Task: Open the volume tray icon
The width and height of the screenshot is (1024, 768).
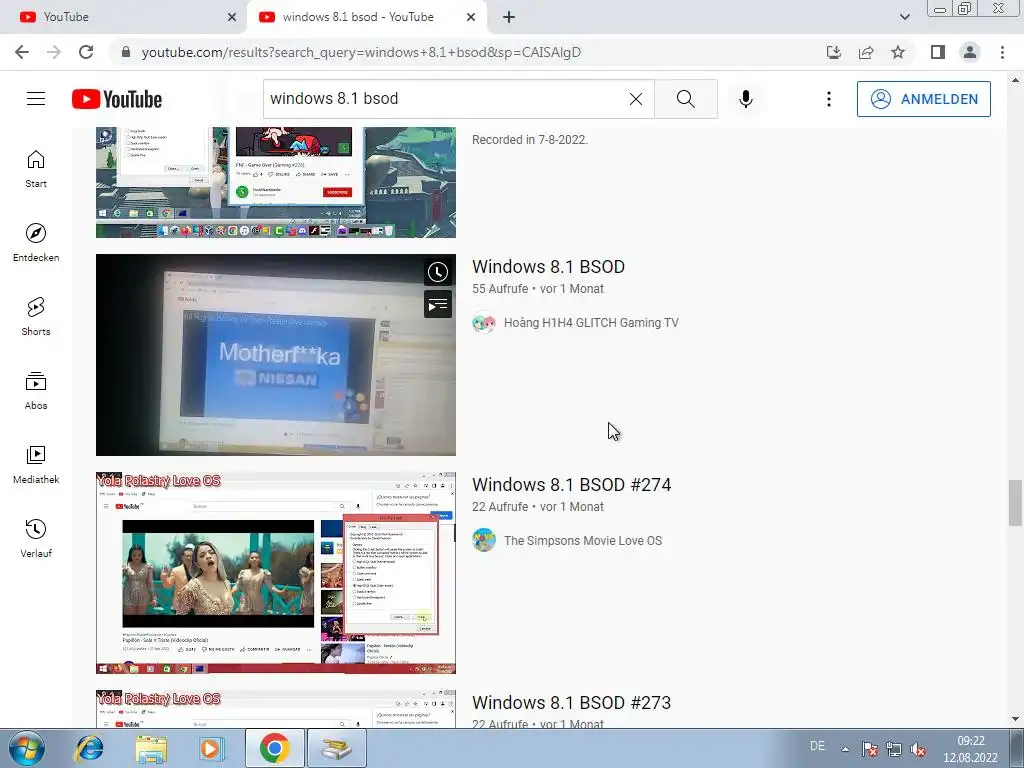Action: click(x=918, y=749)
